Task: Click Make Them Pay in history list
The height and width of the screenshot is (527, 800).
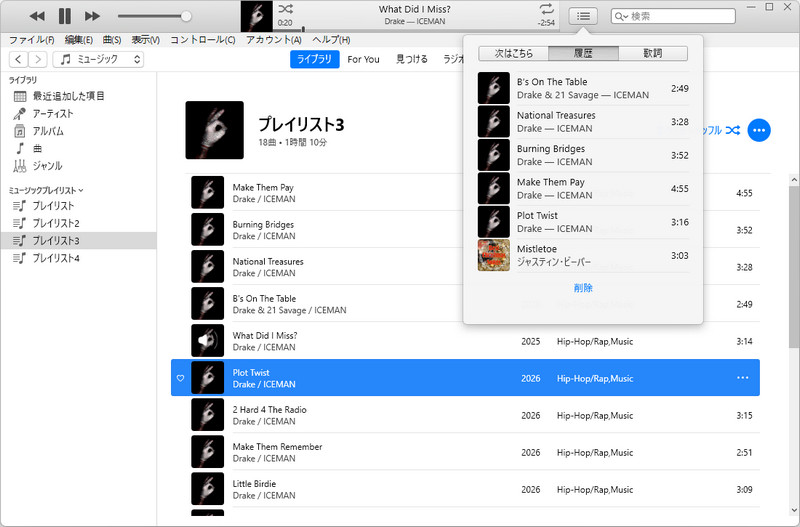Action: [x=583, y=188]
